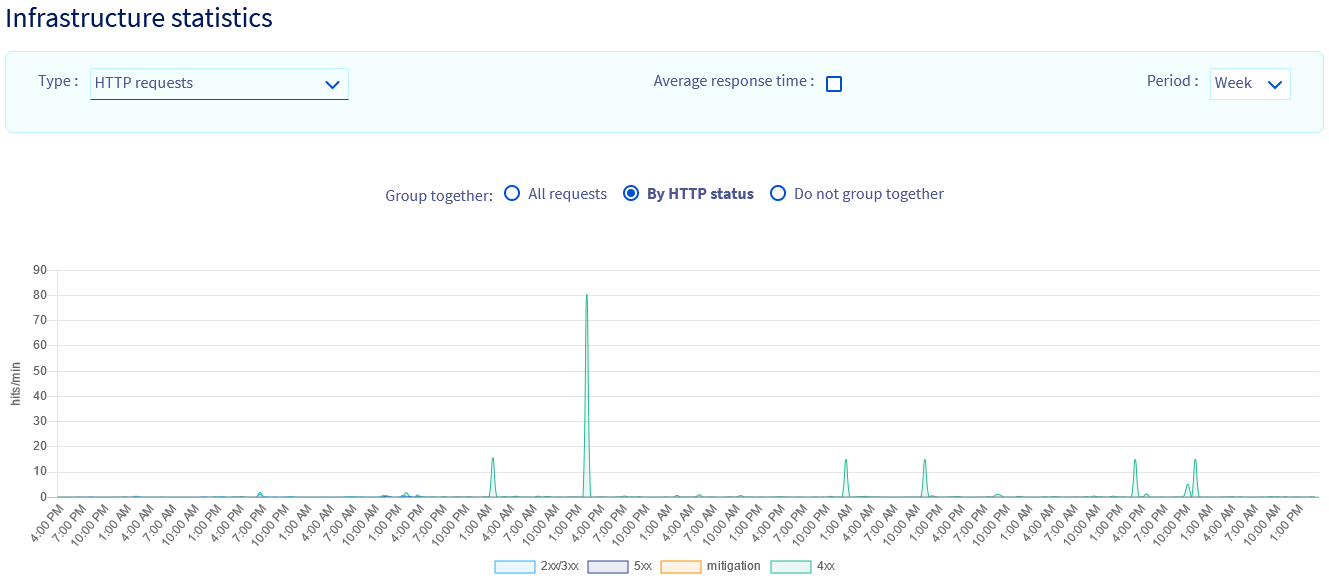Toggle the 4xx green legend swatch
The width and height of the screenshot is (1329, 585).
pyautogui.click(x=791, y=567)
